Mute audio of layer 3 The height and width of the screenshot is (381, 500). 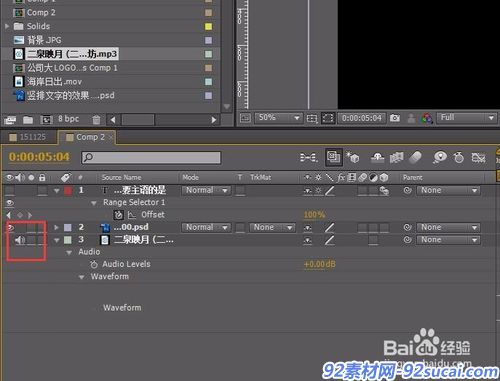click(x=20, y=240)
